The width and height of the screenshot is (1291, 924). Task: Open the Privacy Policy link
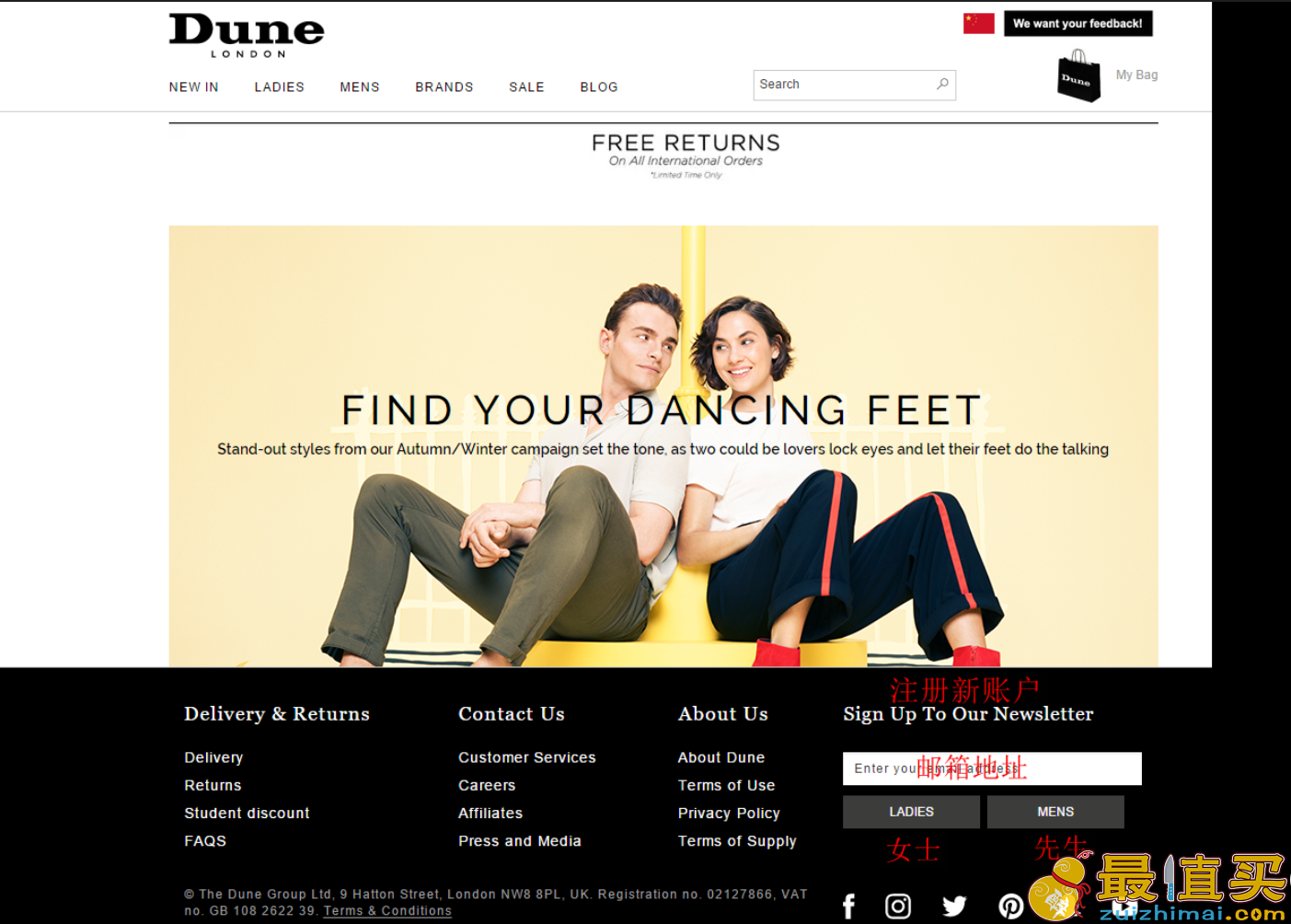(x=729, y=813)
